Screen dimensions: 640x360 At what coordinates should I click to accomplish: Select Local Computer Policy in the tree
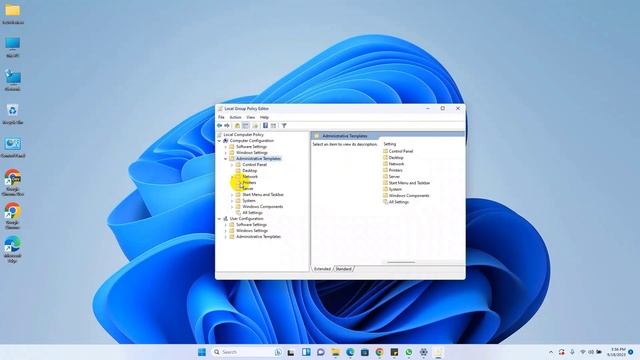pyautogui.click(x=243, y=135)
